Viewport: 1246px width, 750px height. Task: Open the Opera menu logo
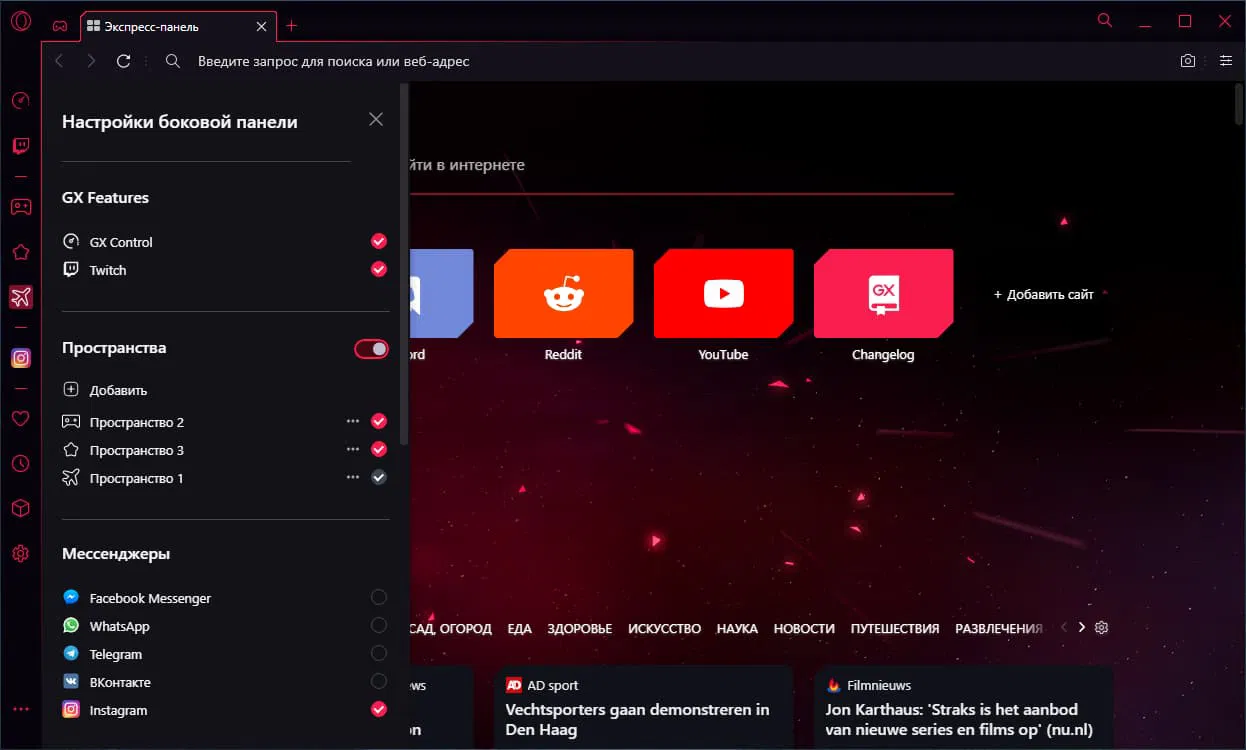click(x=20, y=21)
